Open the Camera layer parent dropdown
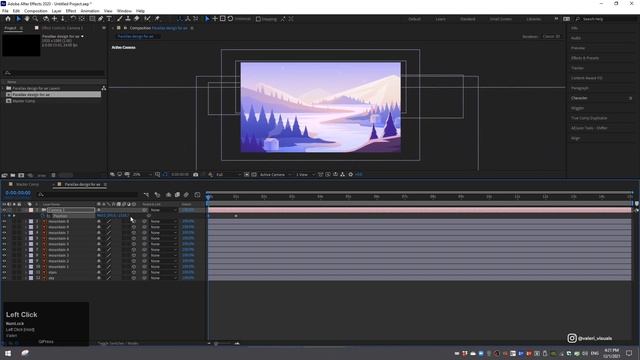The width and height of the screenshot is (640, 360). click(163, 210)
